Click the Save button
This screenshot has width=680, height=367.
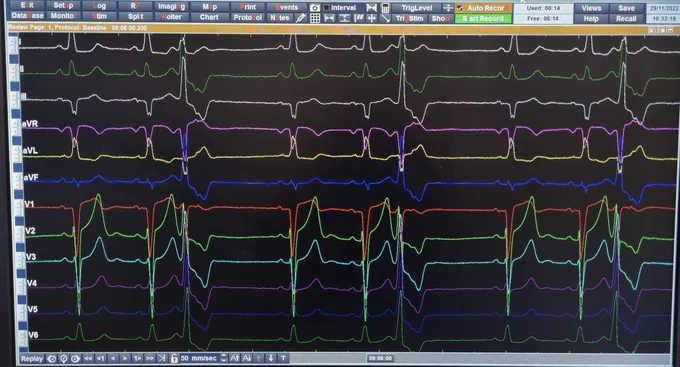pos(626,8)
